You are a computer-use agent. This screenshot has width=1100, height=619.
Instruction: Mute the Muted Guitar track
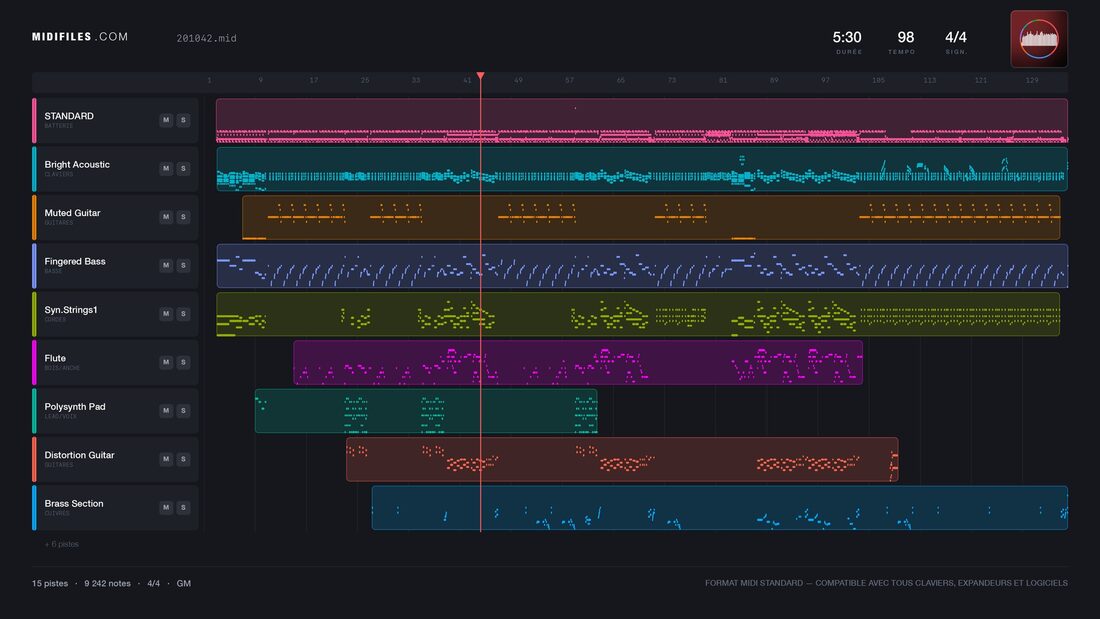166,217
